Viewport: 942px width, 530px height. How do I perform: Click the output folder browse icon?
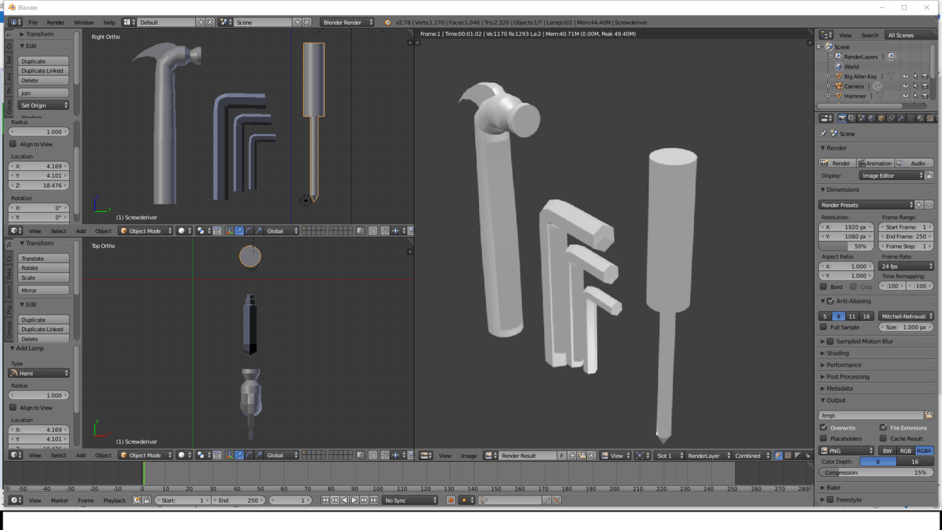[x=928, y=415]
